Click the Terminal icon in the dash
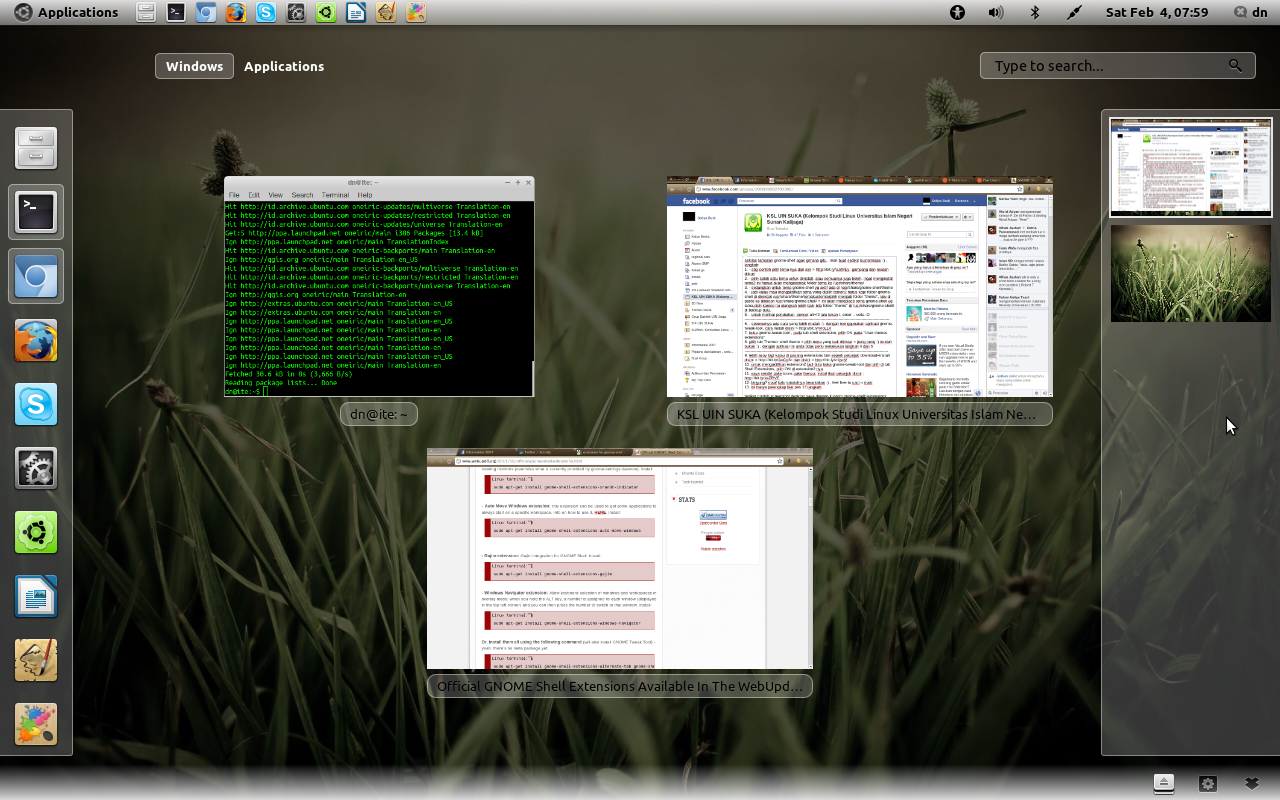Viewport: 1280px width, 800px height. [36, 212]
